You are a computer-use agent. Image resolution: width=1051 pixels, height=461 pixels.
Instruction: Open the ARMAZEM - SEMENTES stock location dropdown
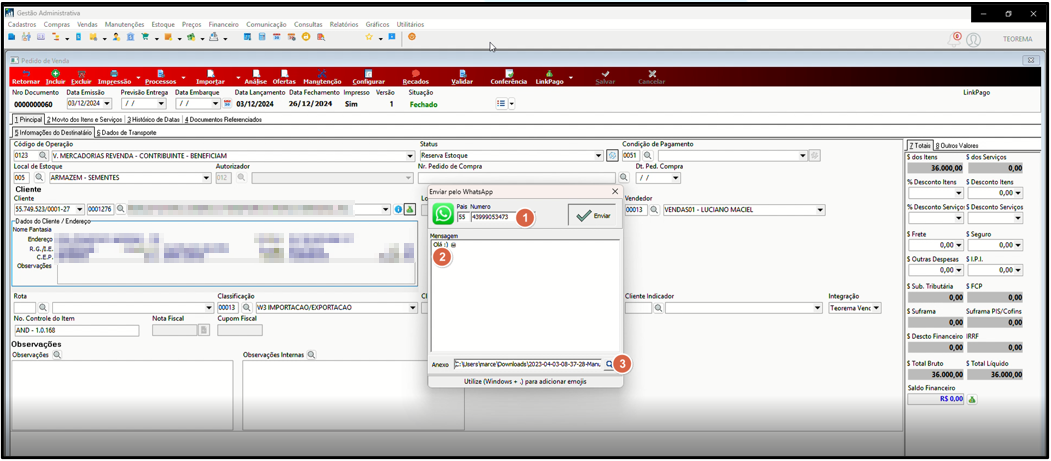[206, 178]
